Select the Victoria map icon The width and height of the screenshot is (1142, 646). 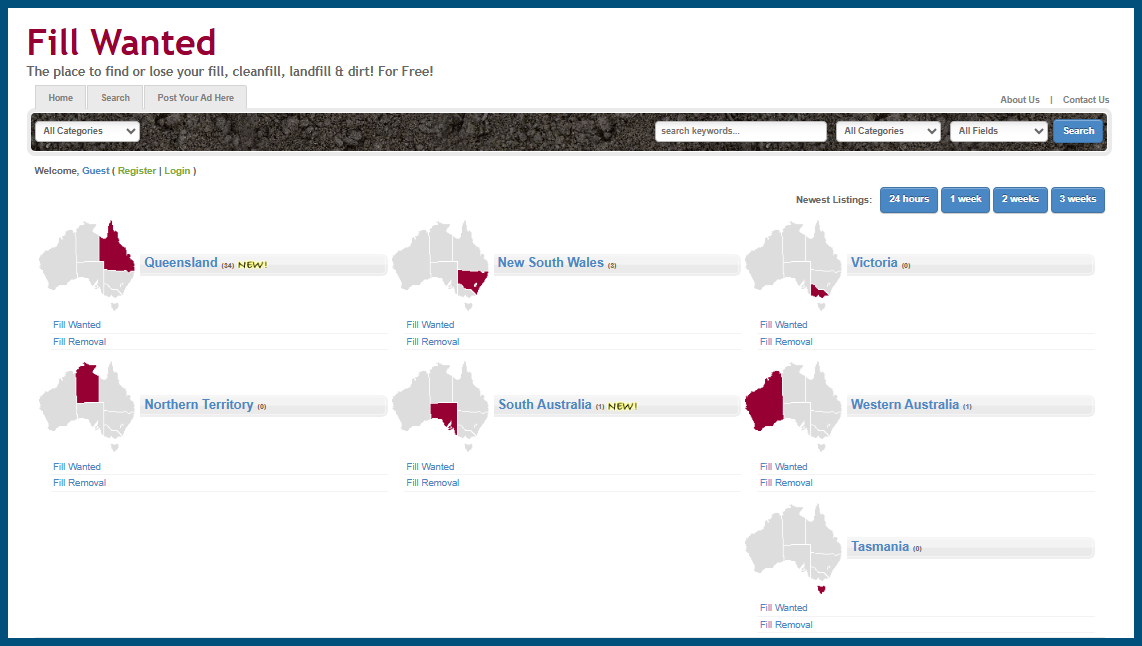793,262
